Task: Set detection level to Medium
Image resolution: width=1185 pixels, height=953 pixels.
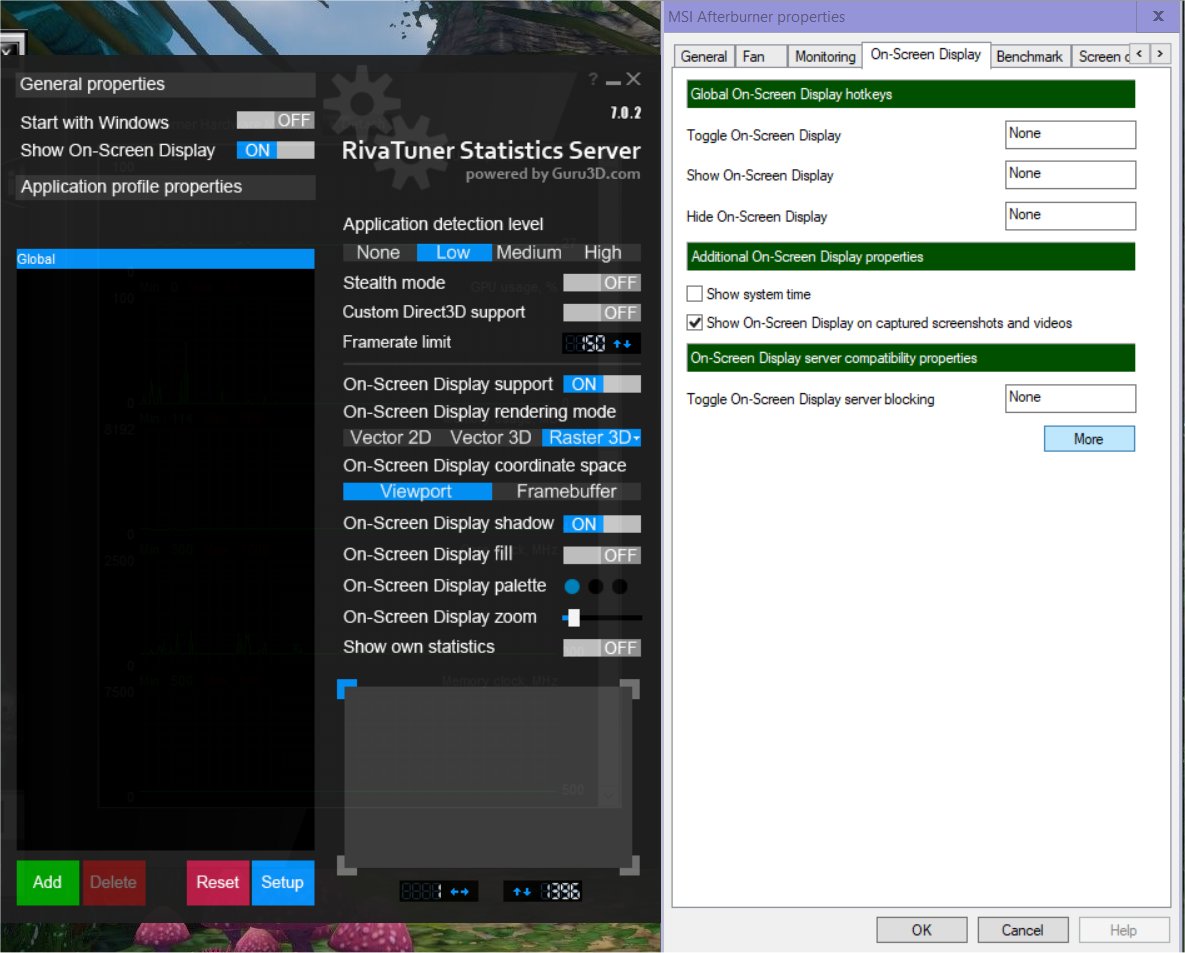Action: point(528,252)
